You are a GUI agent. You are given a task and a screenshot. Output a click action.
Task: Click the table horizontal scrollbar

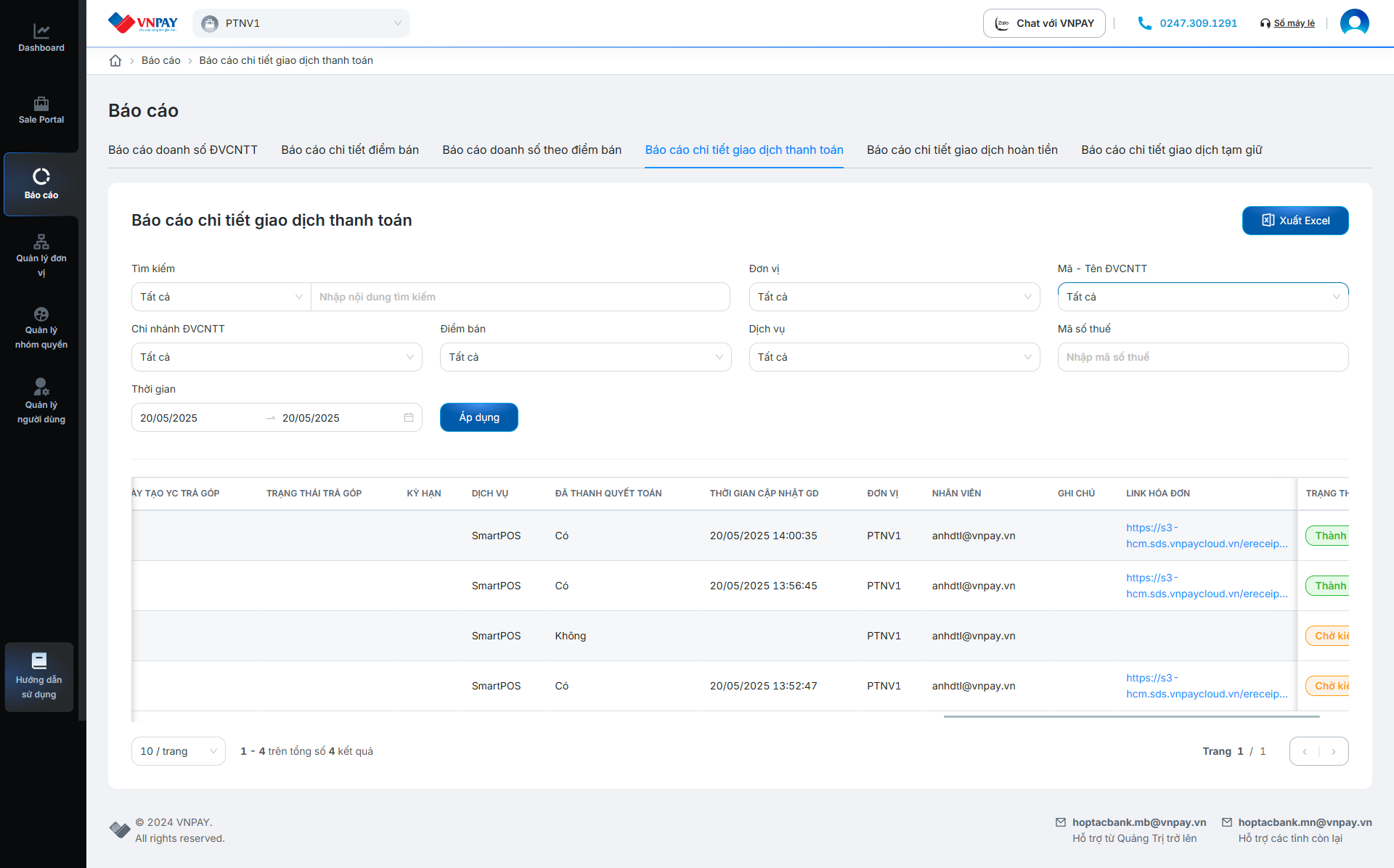click(x=1131, y=716)
